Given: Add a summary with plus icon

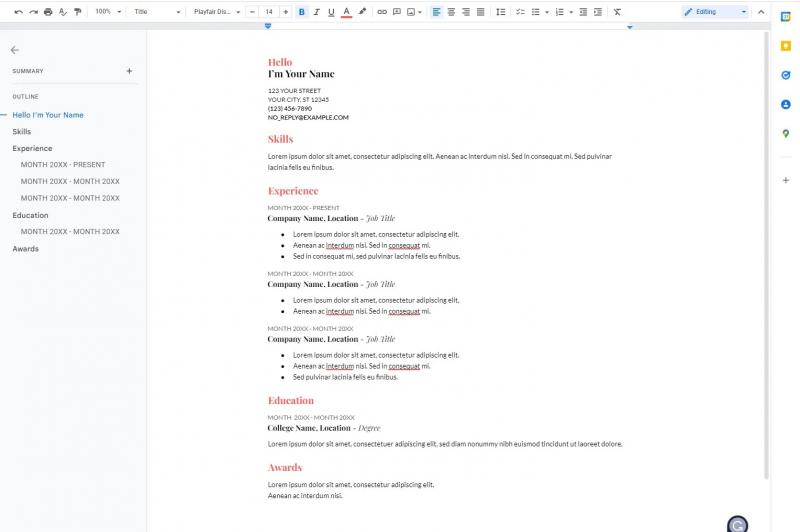Looking at the screenshot, I should point(129,71).
